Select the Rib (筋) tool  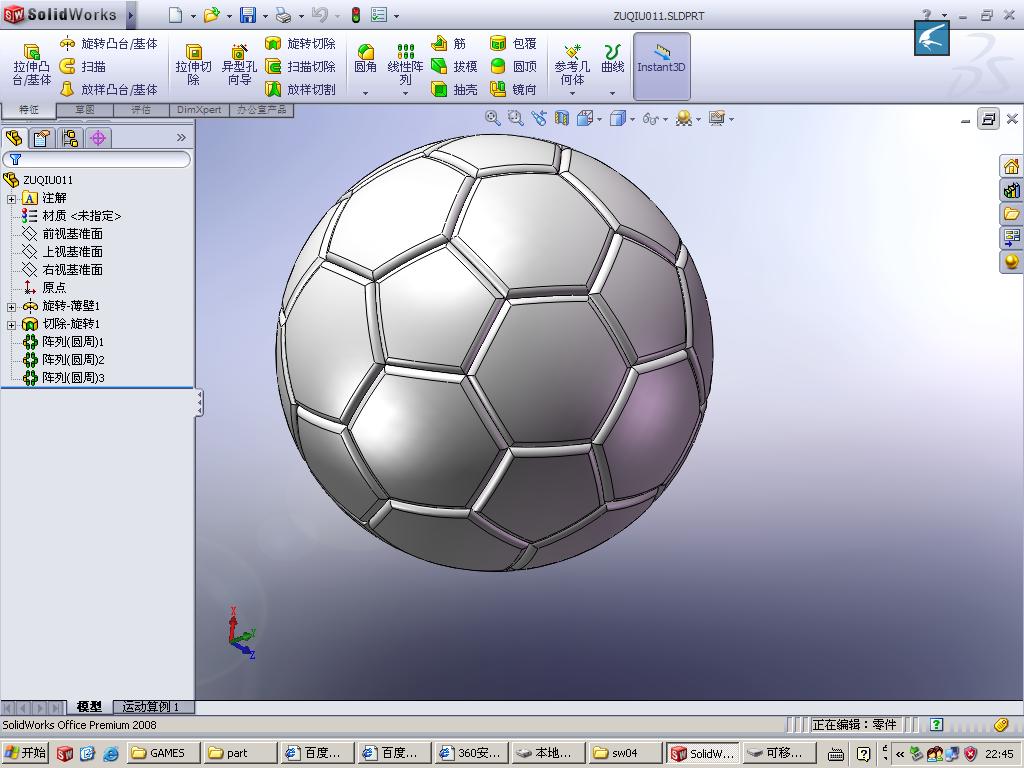(x=449, y=44)
